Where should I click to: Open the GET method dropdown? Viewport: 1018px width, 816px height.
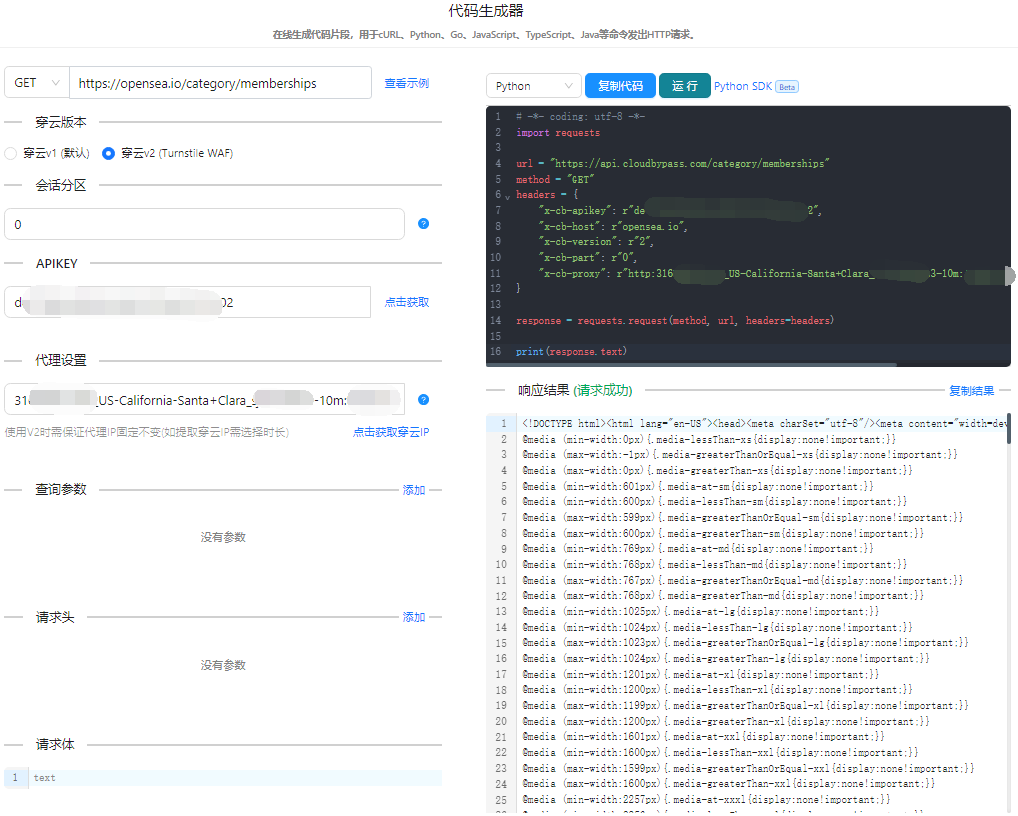pyautogui.click(x=36, y=82)
